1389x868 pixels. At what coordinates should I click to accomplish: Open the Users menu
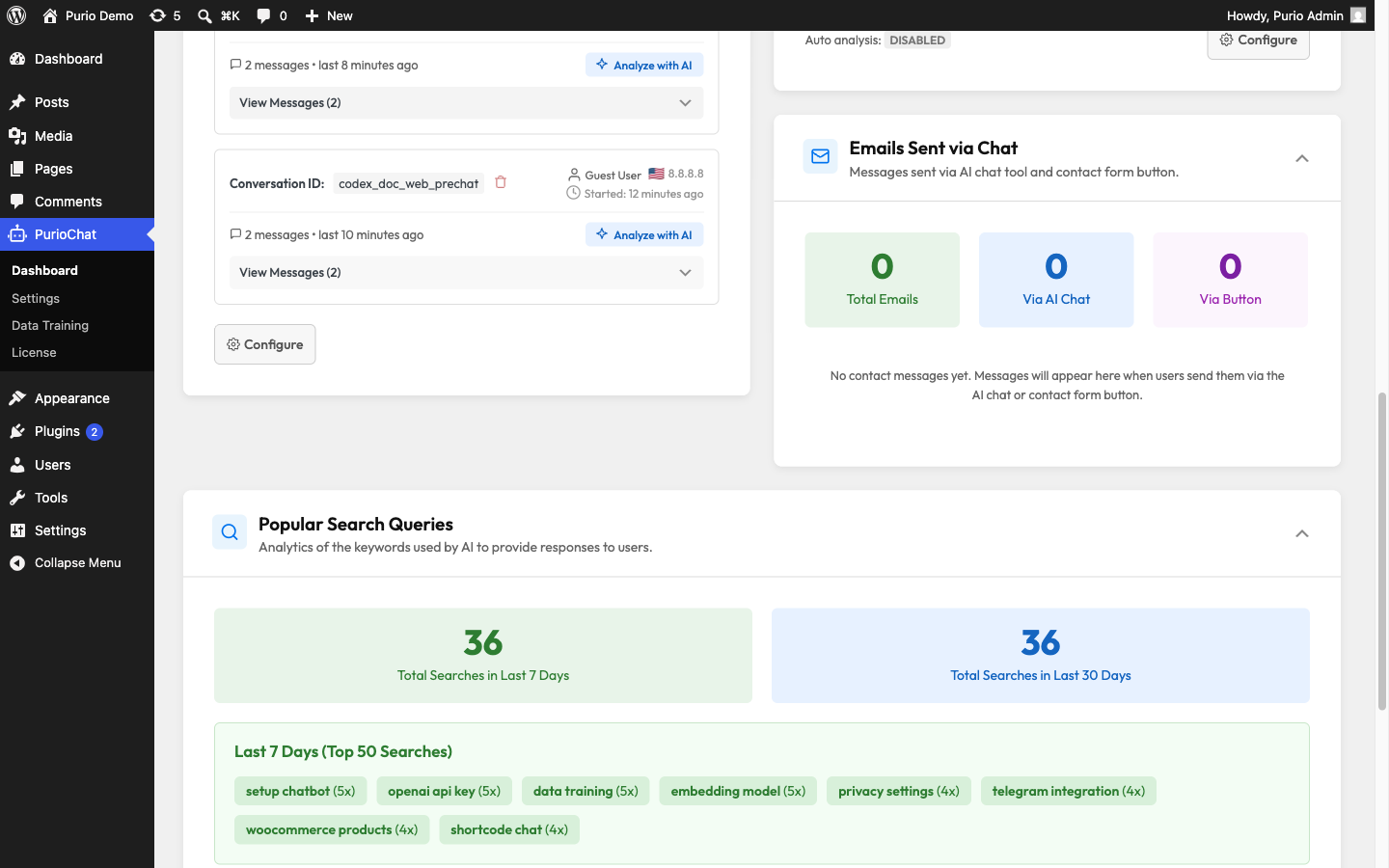(77, 465)
